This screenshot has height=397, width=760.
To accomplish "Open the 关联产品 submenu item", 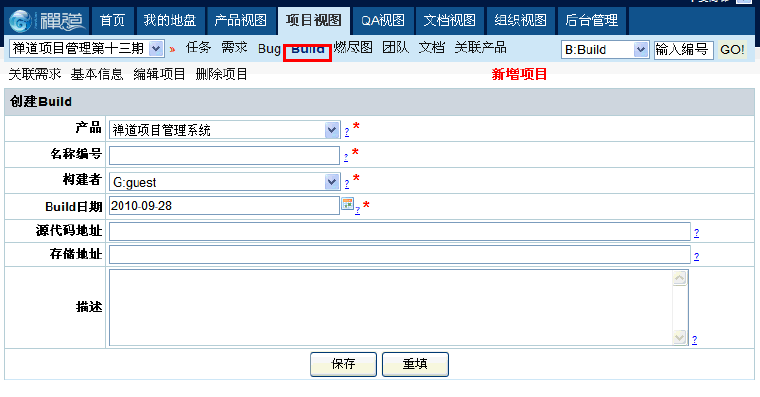I will [480, 48].
